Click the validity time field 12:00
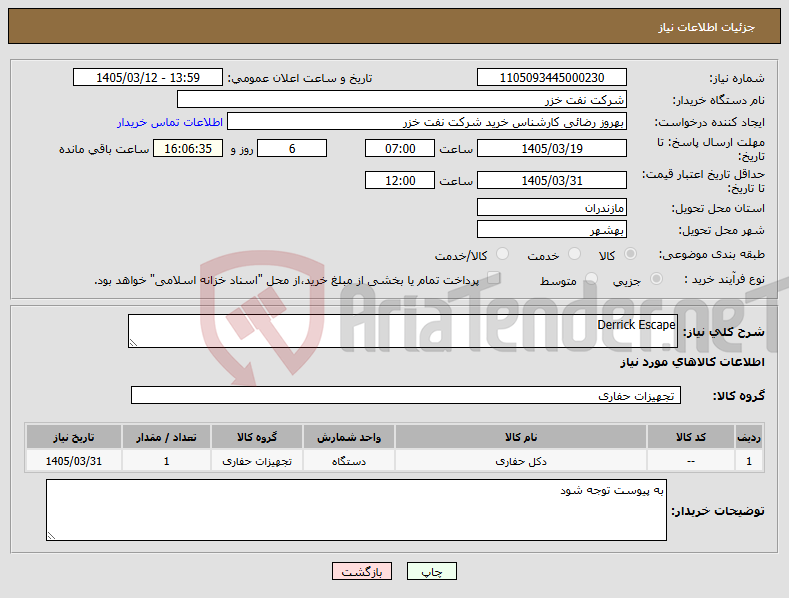 pyautogui.click(x=400, y=180)
